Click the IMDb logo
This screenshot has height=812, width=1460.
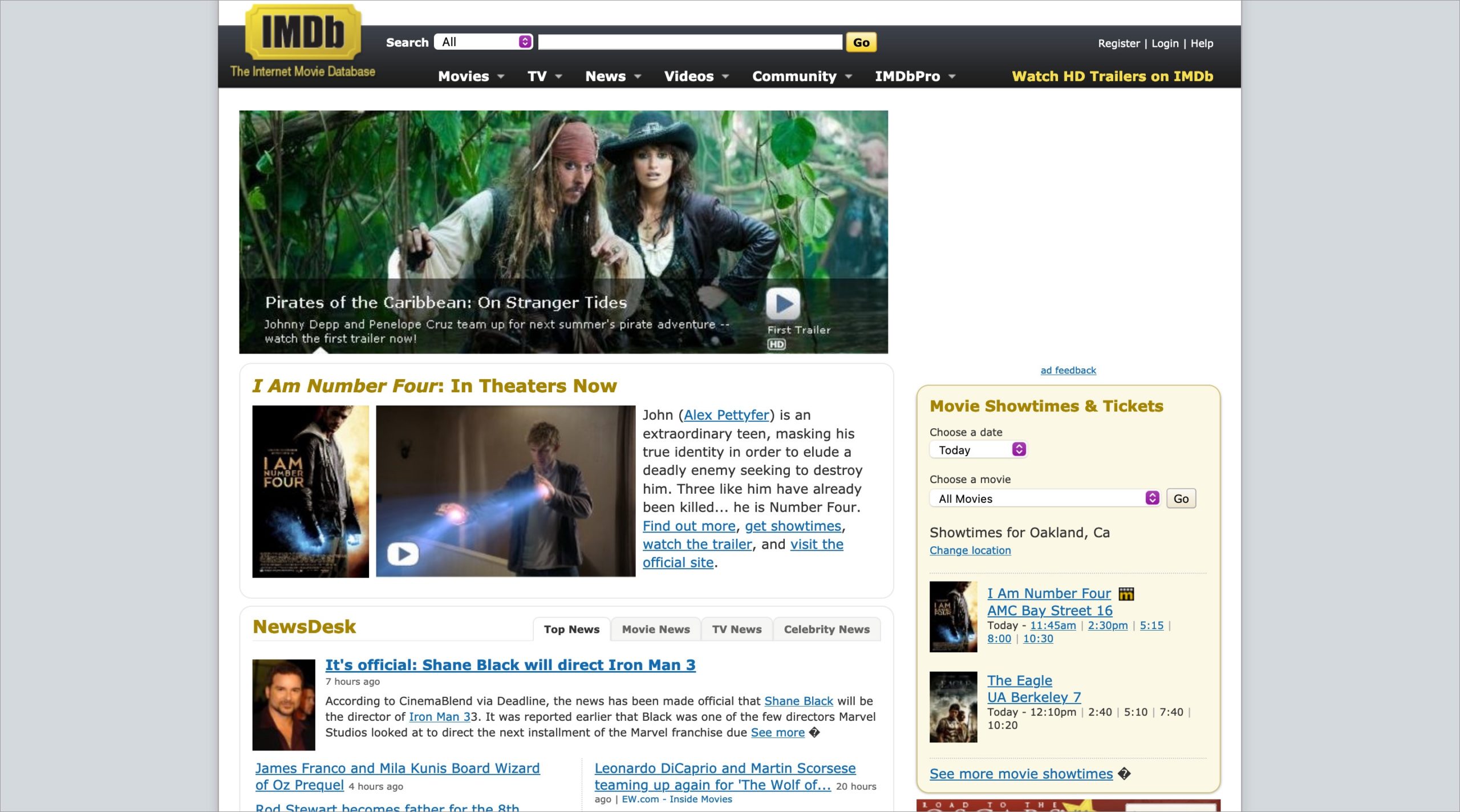pyautogui.click(x=303, y=32)
